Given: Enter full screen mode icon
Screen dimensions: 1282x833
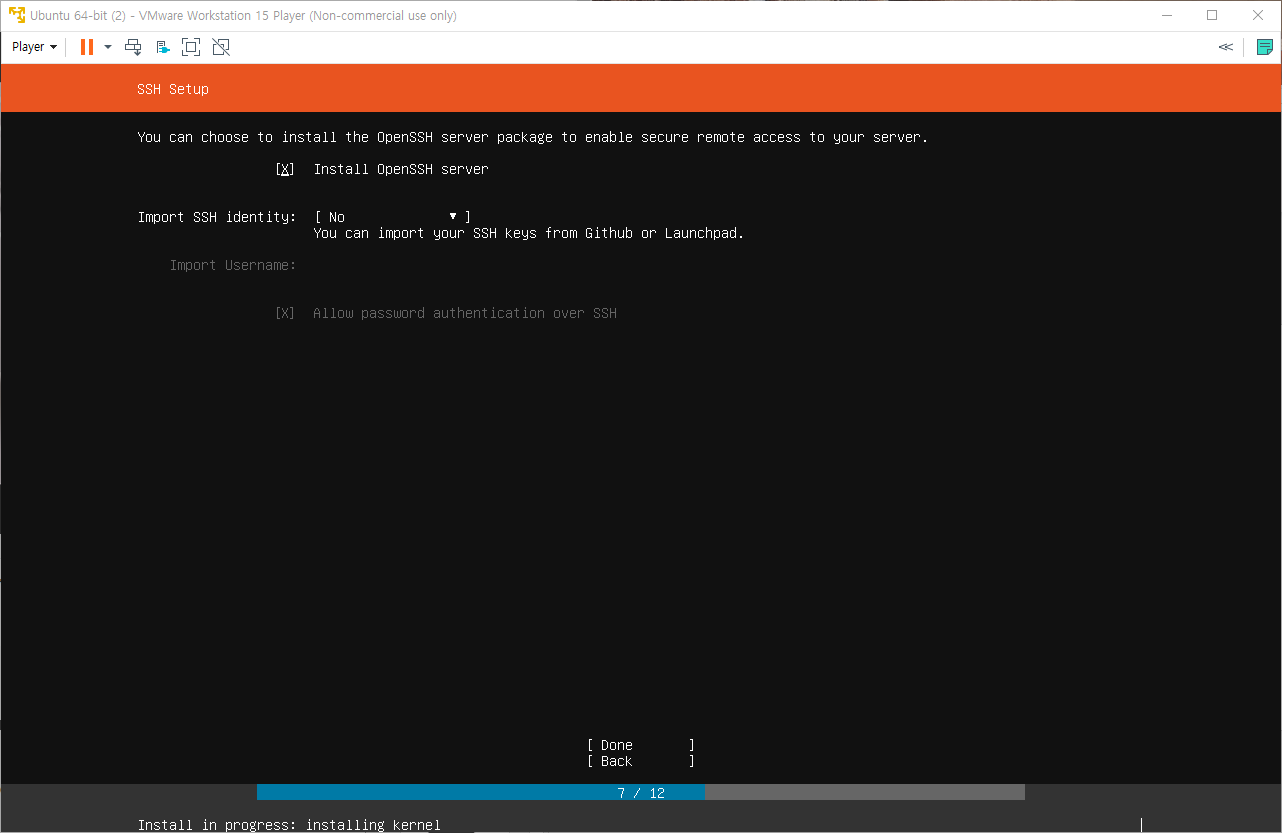Looking at the screenshot, I should 191,47.
